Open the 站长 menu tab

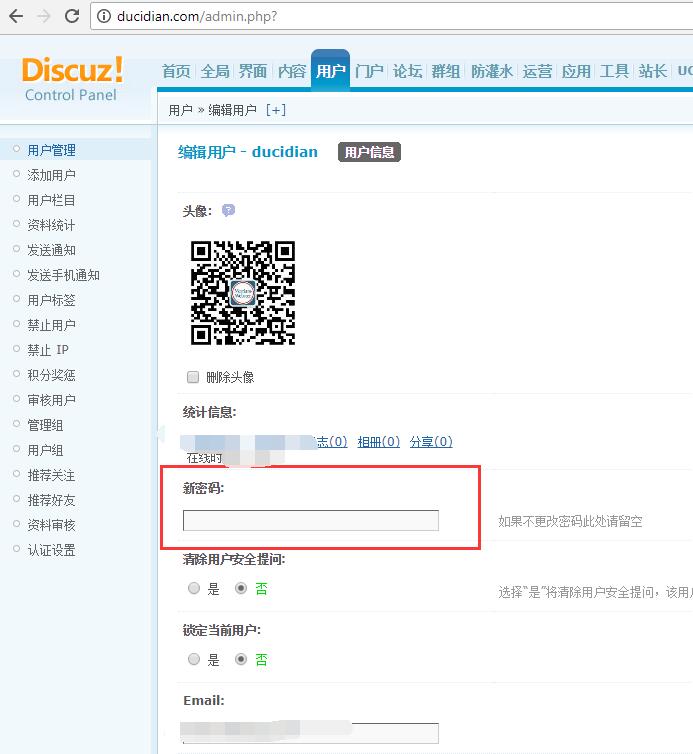(653, 71)
